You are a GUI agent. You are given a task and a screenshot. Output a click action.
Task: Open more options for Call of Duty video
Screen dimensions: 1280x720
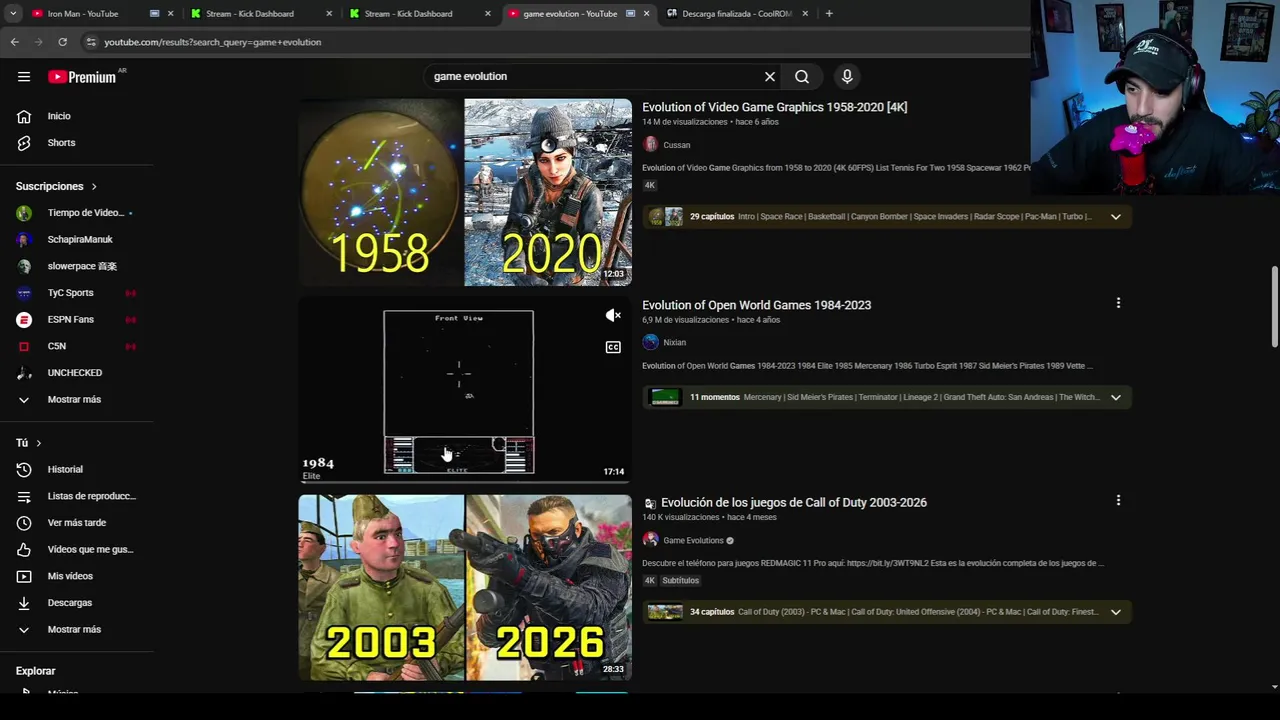1118,500
